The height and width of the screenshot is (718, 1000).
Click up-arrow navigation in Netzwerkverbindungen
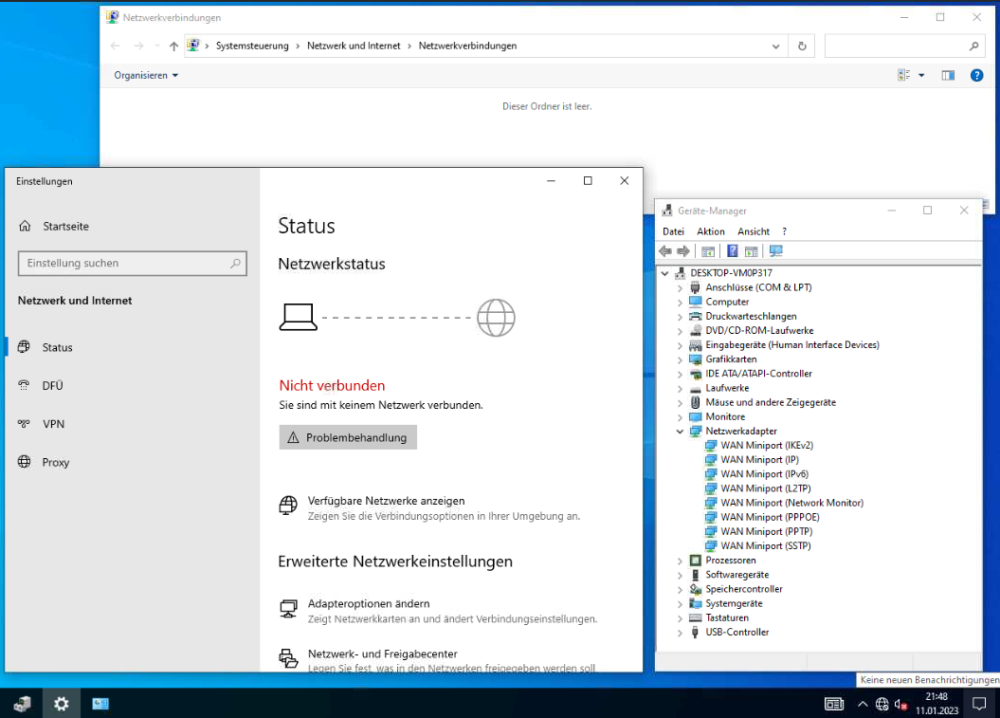coord(173,46)
